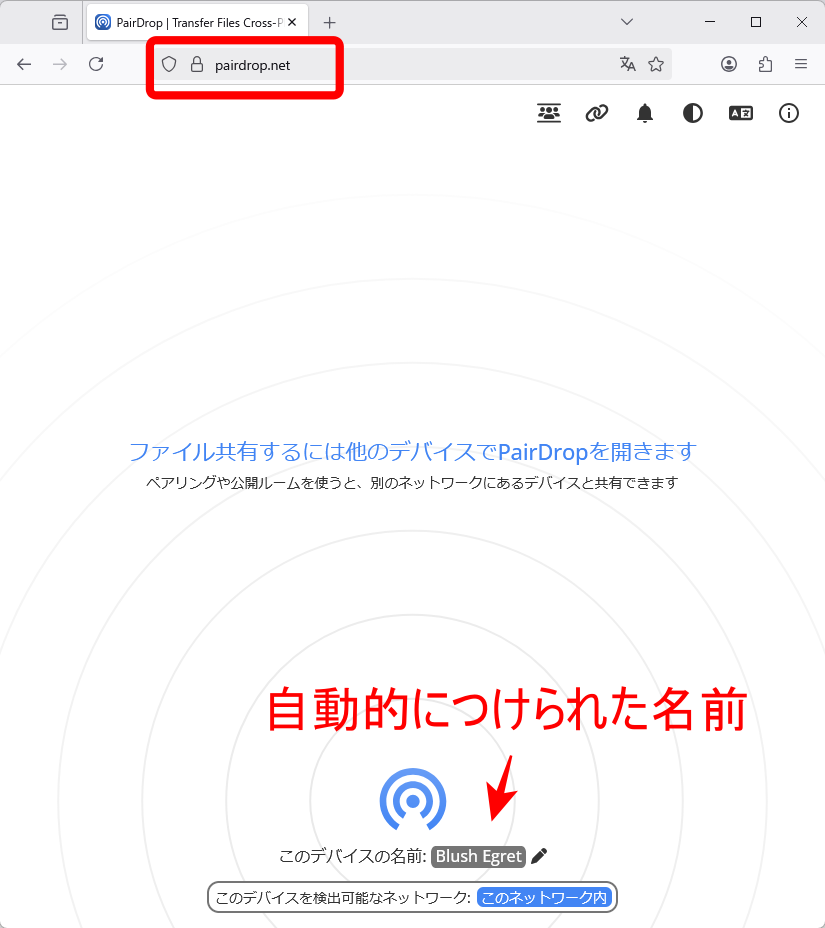
Task: Maximize the browser window
Action: 756,22
